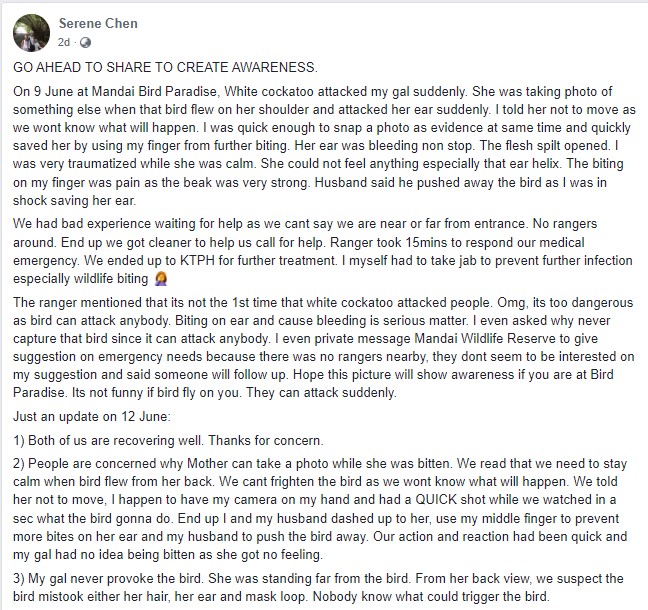This screenshot has height=610, width=648.
Task: Click the line Just an update on 12 June
Action: (92, 416)
